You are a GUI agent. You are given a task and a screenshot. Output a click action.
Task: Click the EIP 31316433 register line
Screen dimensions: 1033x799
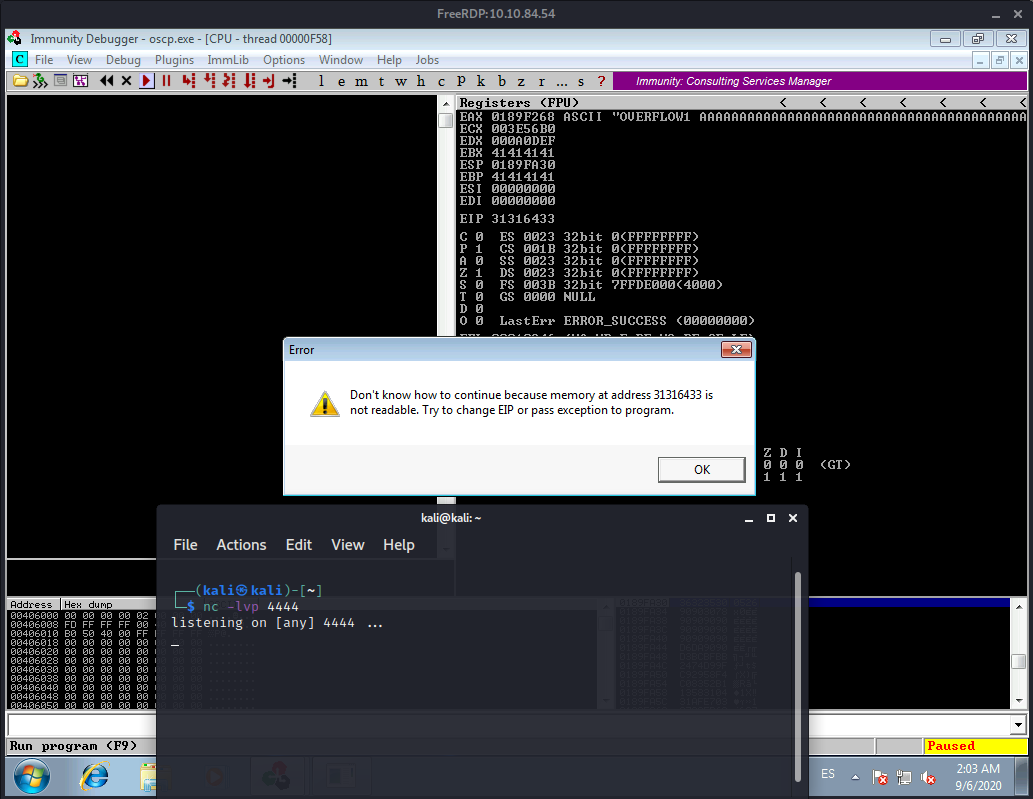[507, 219]
